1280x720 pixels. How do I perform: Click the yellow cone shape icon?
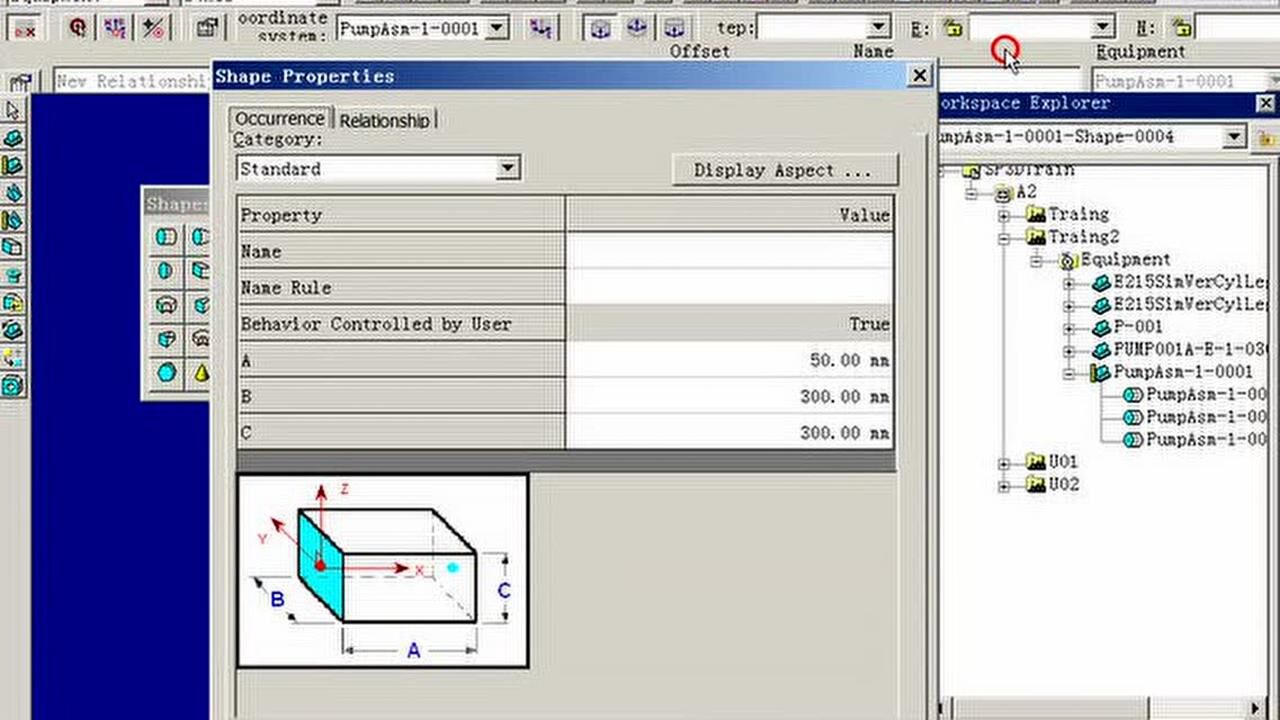point(201,373)
